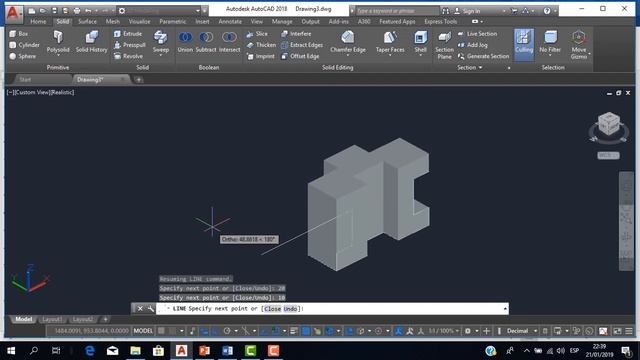Open the WCS dropdown below ViewCube
Viewport: 640px width, 360px height.
pos(609,156)
